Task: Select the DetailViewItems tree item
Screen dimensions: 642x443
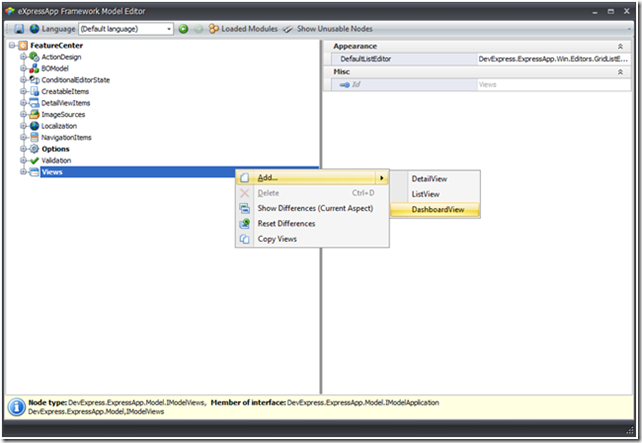Action: [x=66, y=103]
